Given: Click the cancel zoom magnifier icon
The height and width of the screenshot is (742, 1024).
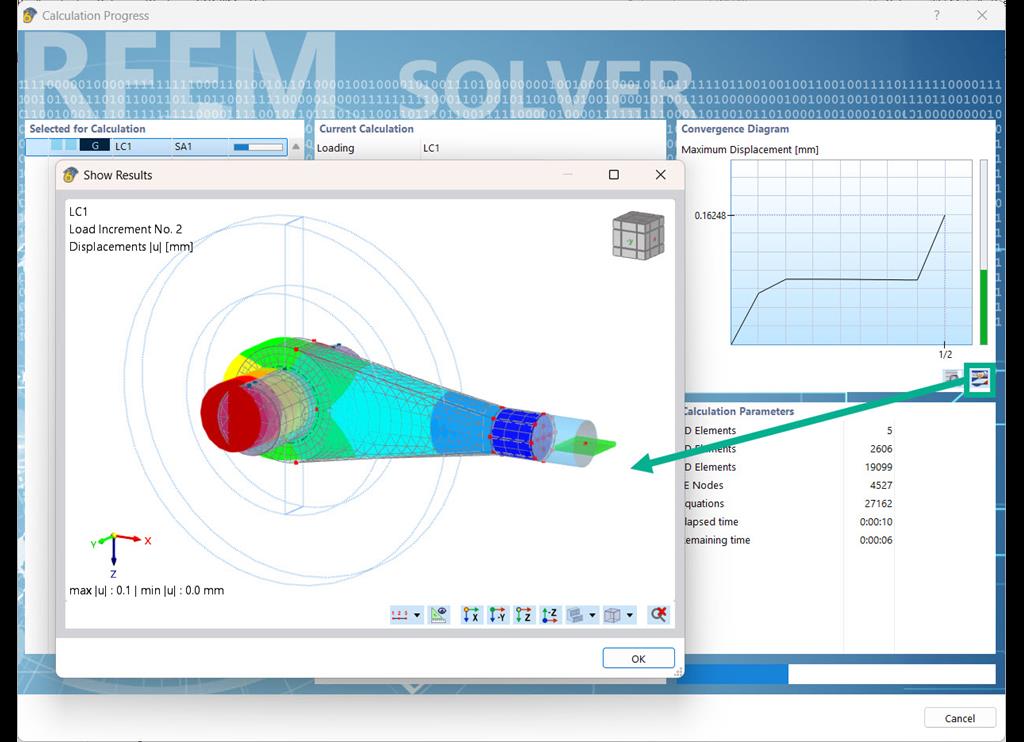Looking at the screenshot, I should pyautogui.click(x=658, y=615).
